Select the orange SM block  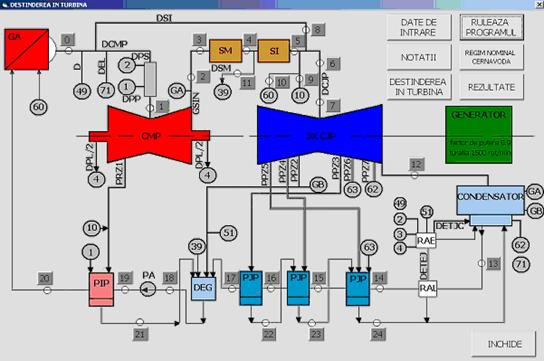tap(226, 51)
